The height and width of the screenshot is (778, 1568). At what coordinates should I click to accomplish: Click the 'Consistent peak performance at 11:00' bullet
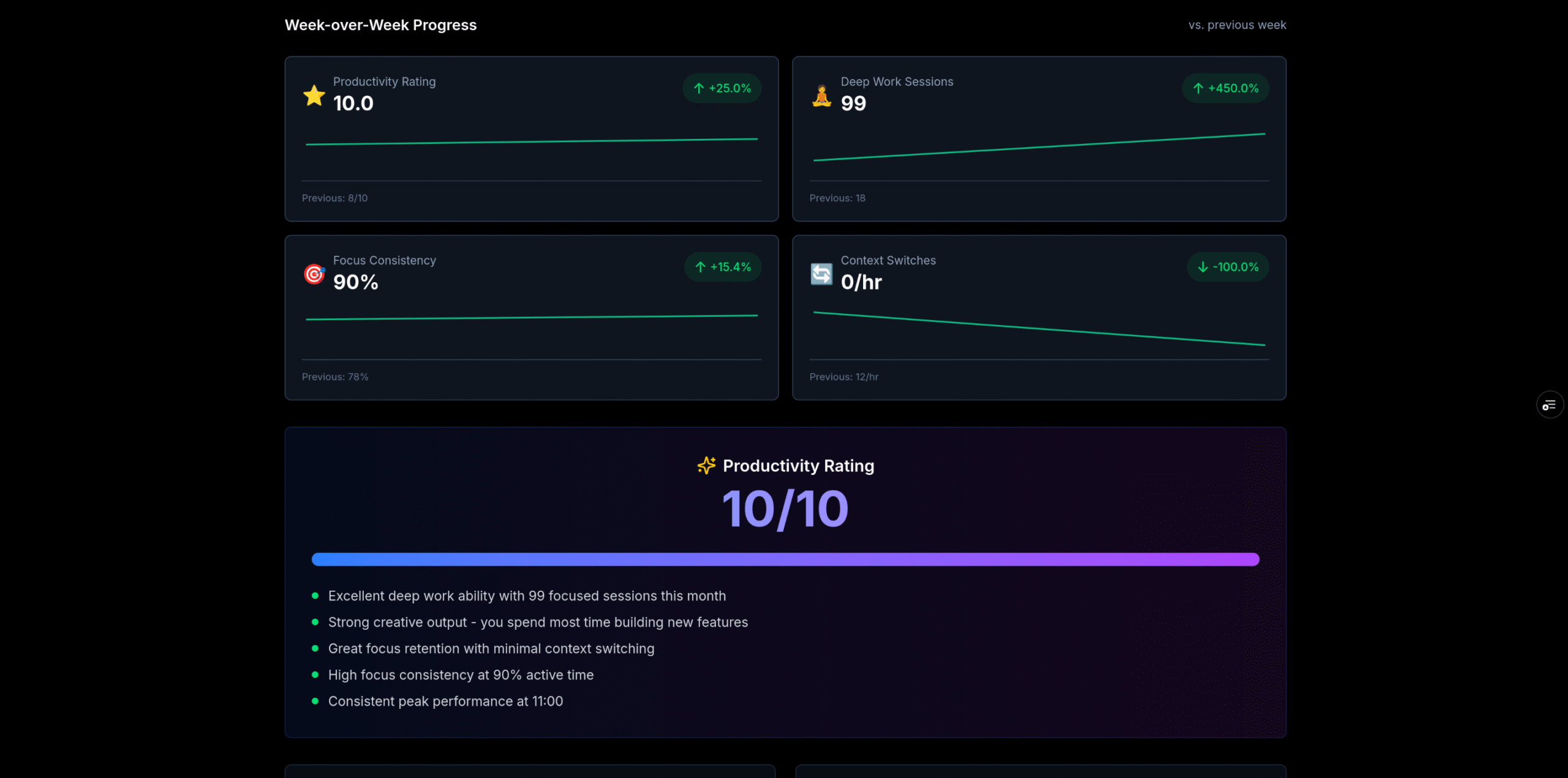click(445, 701)
